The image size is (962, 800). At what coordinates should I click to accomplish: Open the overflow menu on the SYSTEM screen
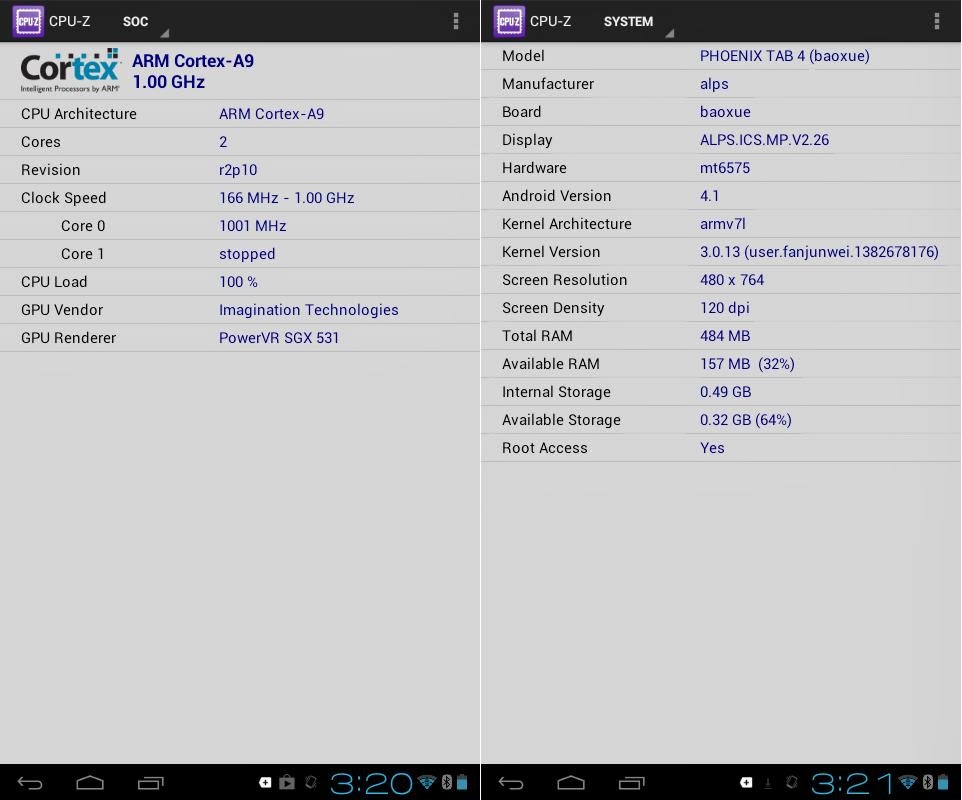coord(935,20)
